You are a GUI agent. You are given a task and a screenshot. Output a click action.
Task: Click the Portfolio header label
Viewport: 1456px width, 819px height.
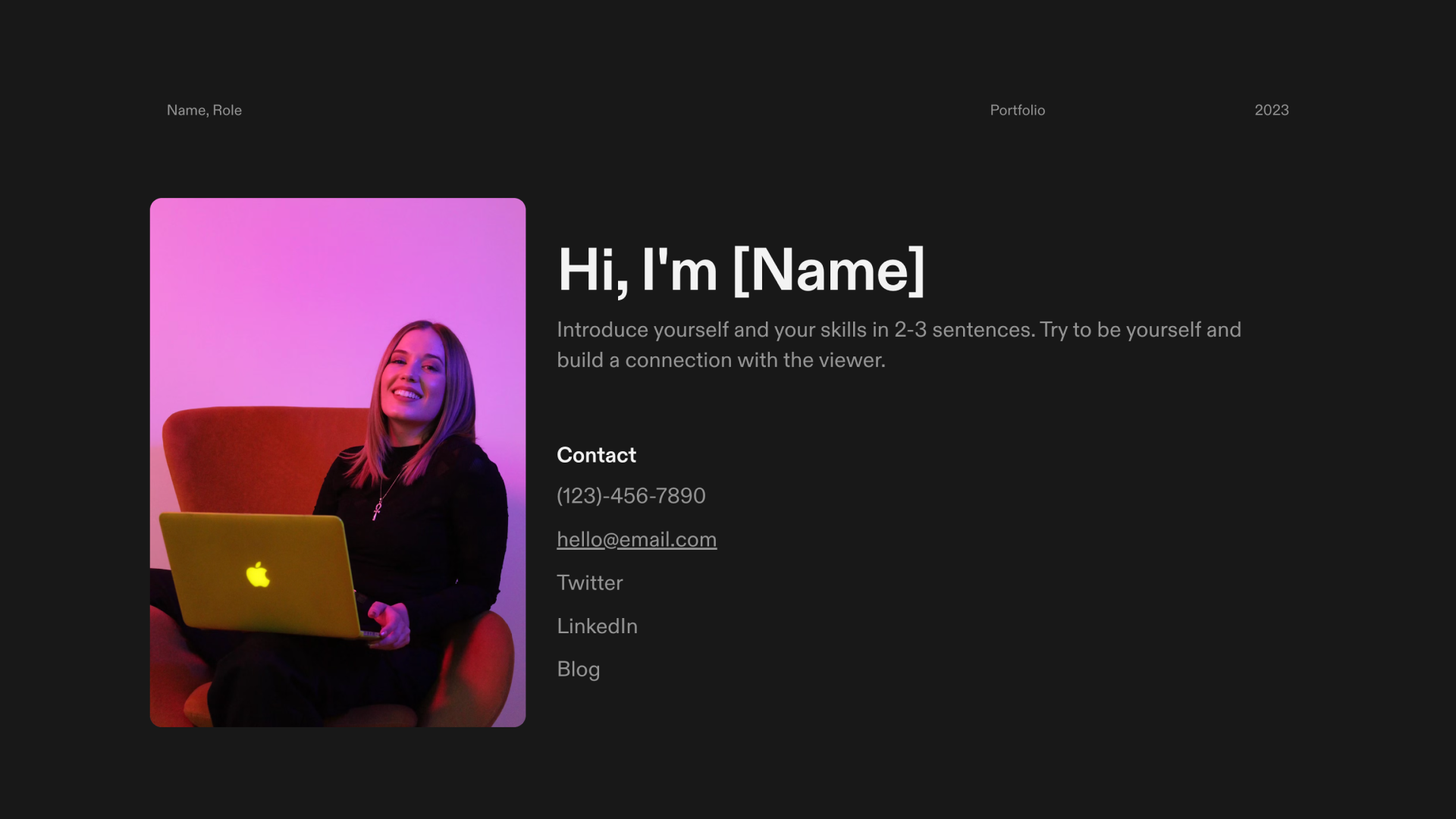1017,110
